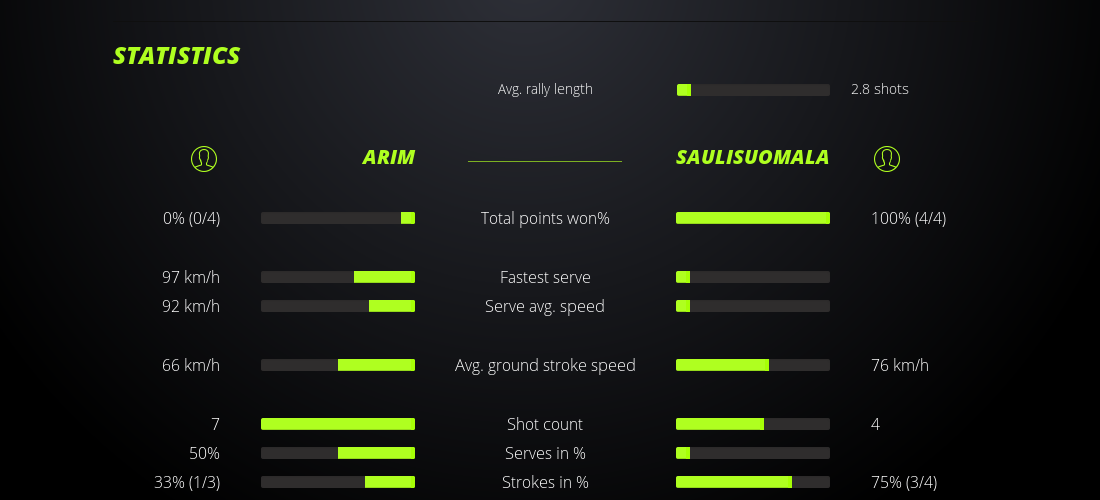This screenshot has width=1100, height=500.
Task: Click the SAULISUOMALA player name
Action: pos(752,158)
